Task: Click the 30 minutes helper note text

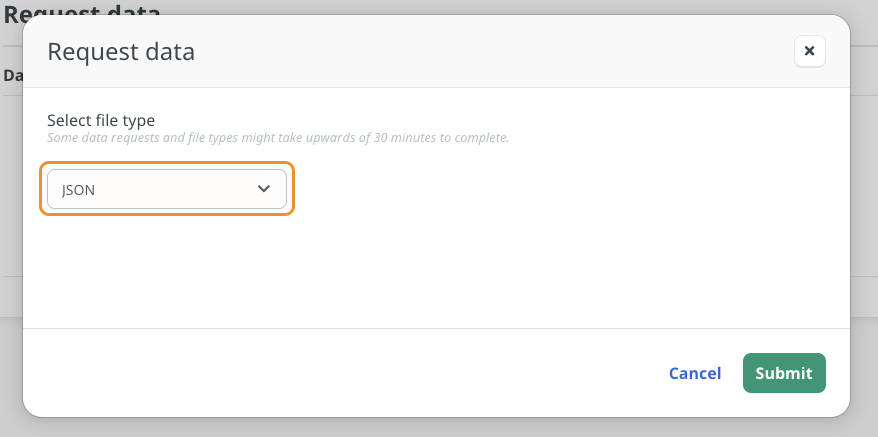Action: click(x=278, y=138)
